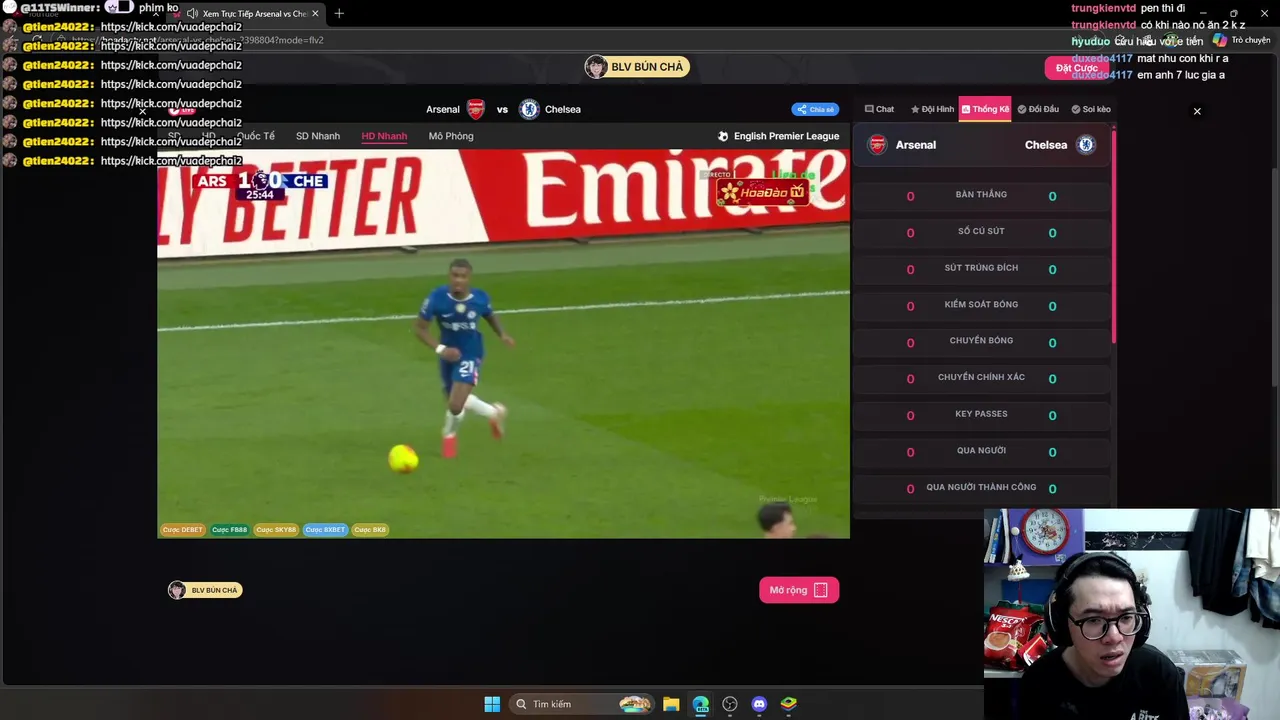Viewport: 1280px width, 720px height.
Task: Click the Cược 8XBET tag
Action: [325, 530]
